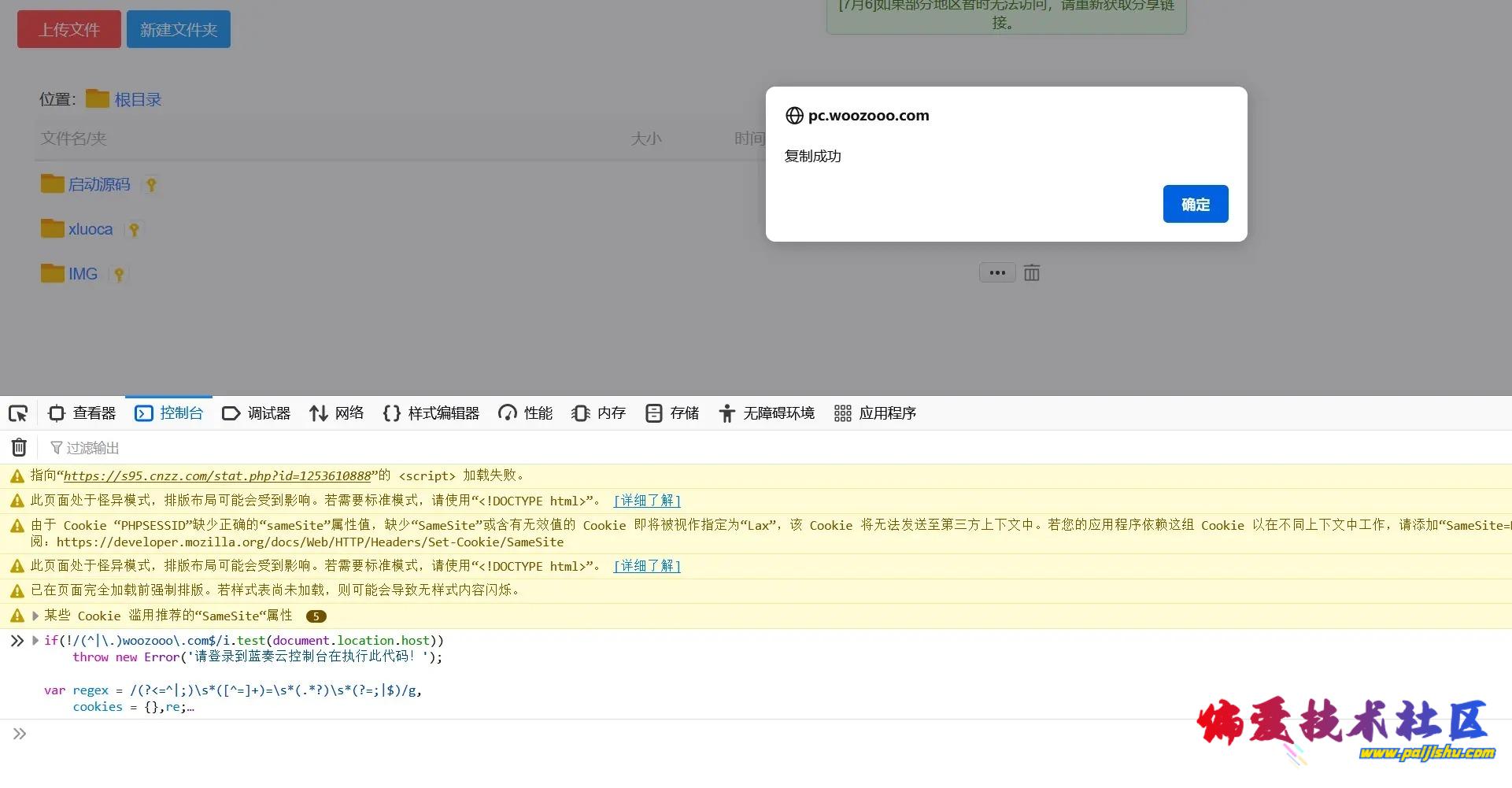Click the 文件名/夹 column header

73,139
